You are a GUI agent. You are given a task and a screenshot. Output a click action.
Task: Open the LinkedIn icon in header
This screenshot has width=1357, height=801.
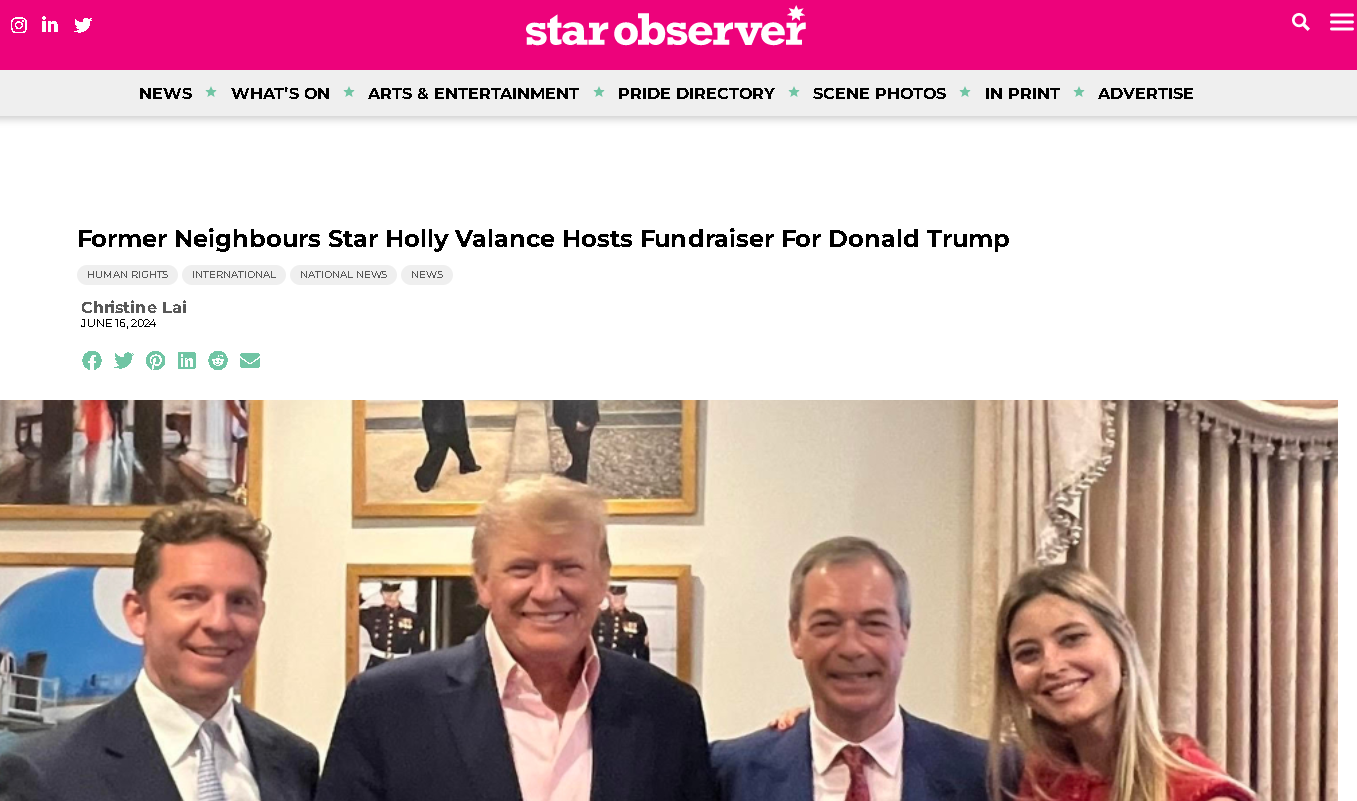50,25
